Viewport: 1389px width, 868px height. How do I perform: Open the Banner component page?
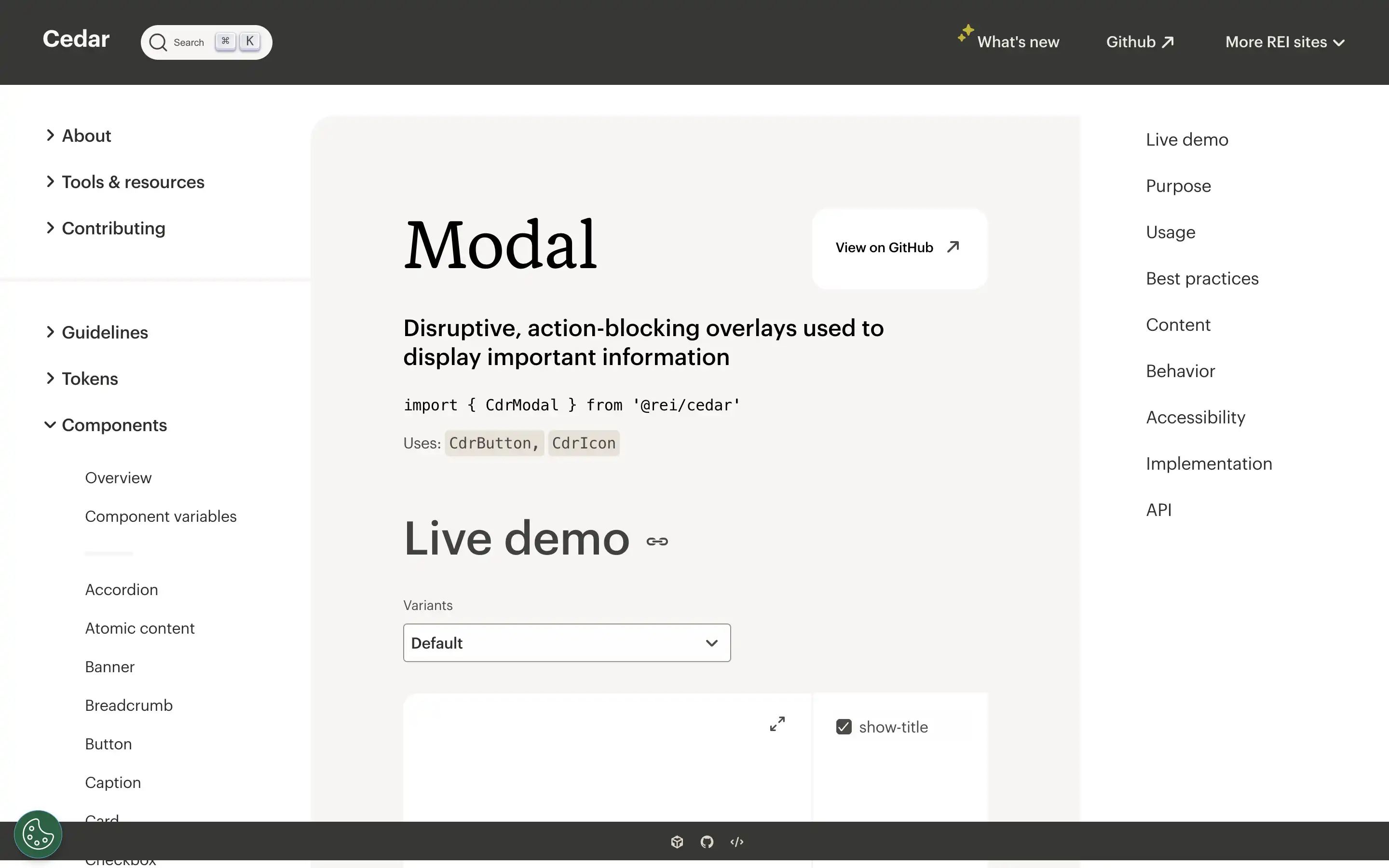coord(109,666)
